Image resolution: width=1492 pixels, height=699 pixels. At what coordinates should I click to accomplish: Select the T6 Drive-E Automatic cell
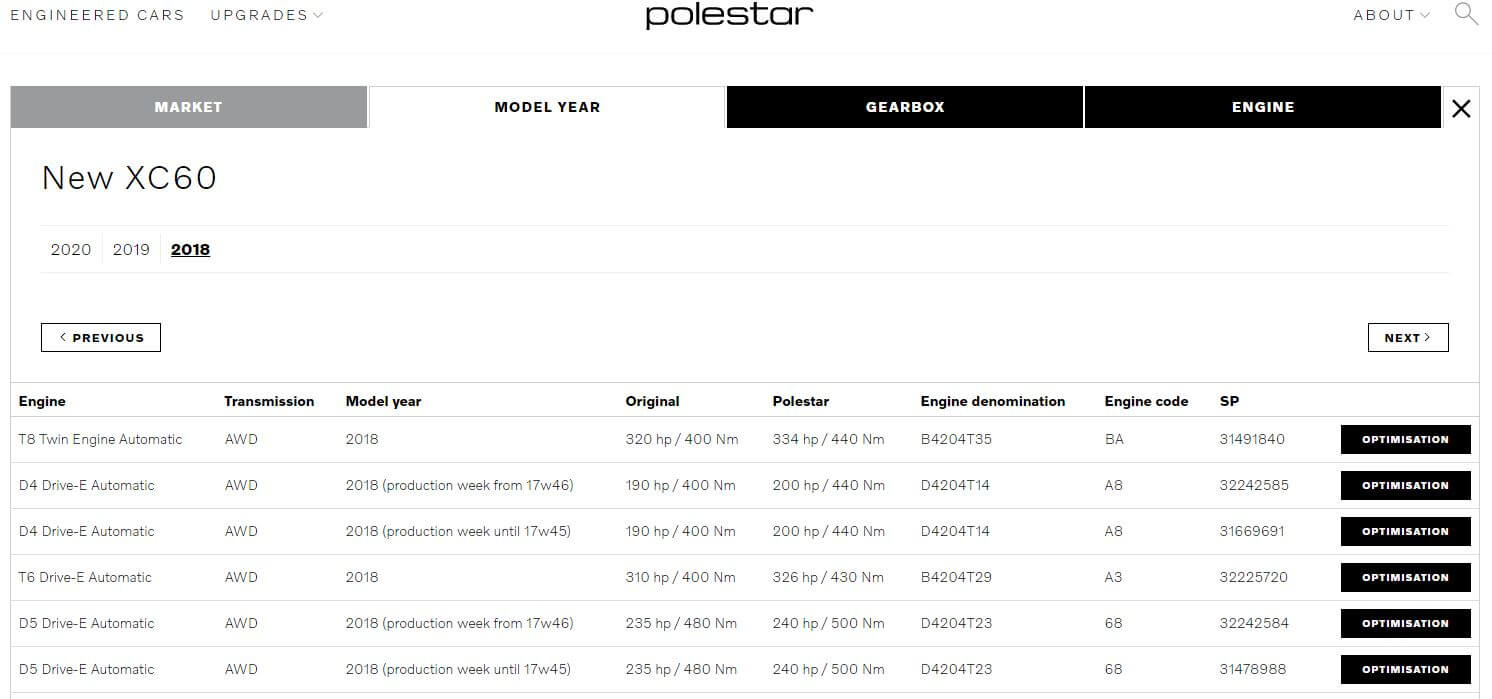tap(85, 577)
